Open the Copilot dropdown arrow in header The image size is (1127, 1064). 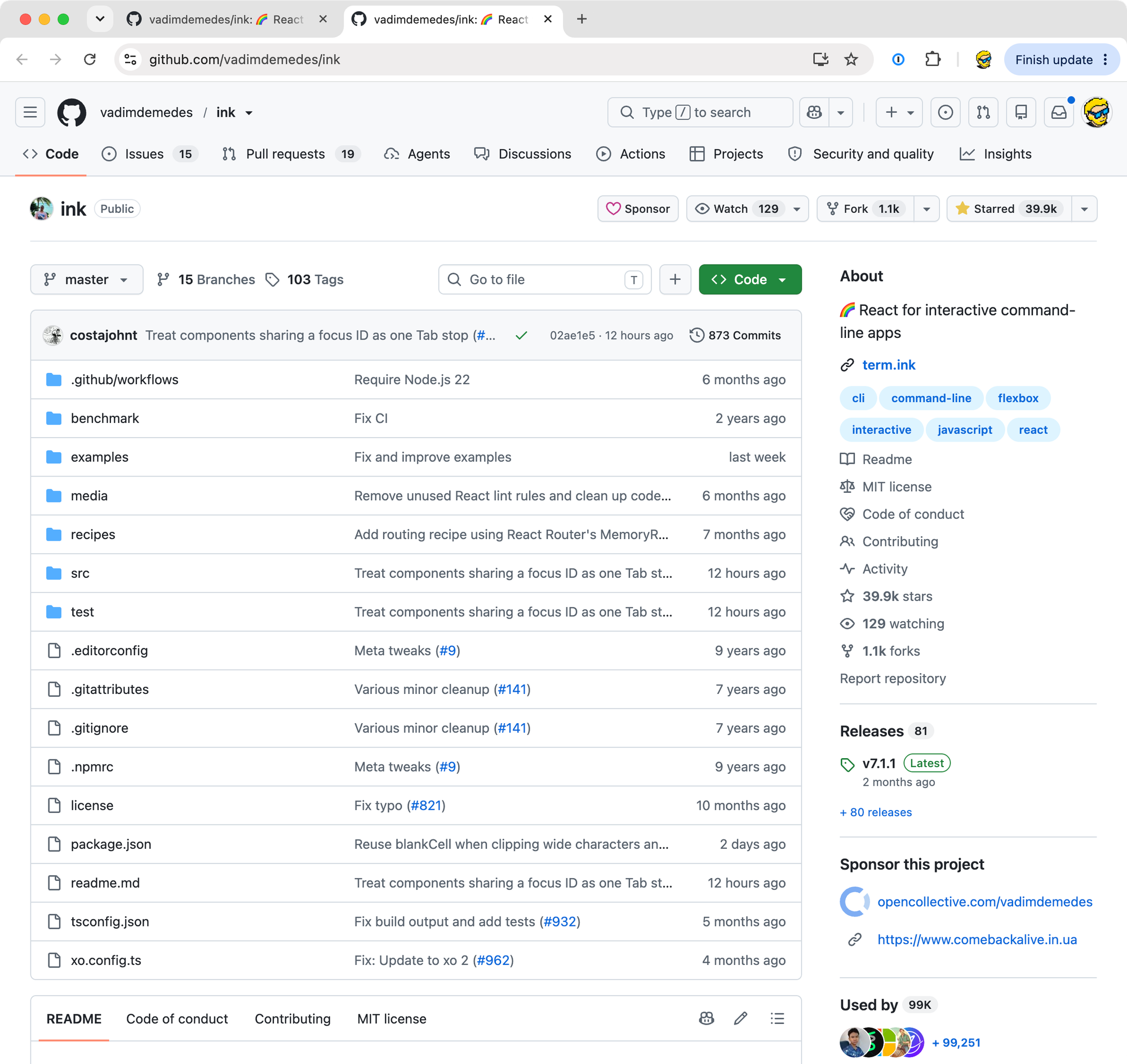click(x=841, y=112)
